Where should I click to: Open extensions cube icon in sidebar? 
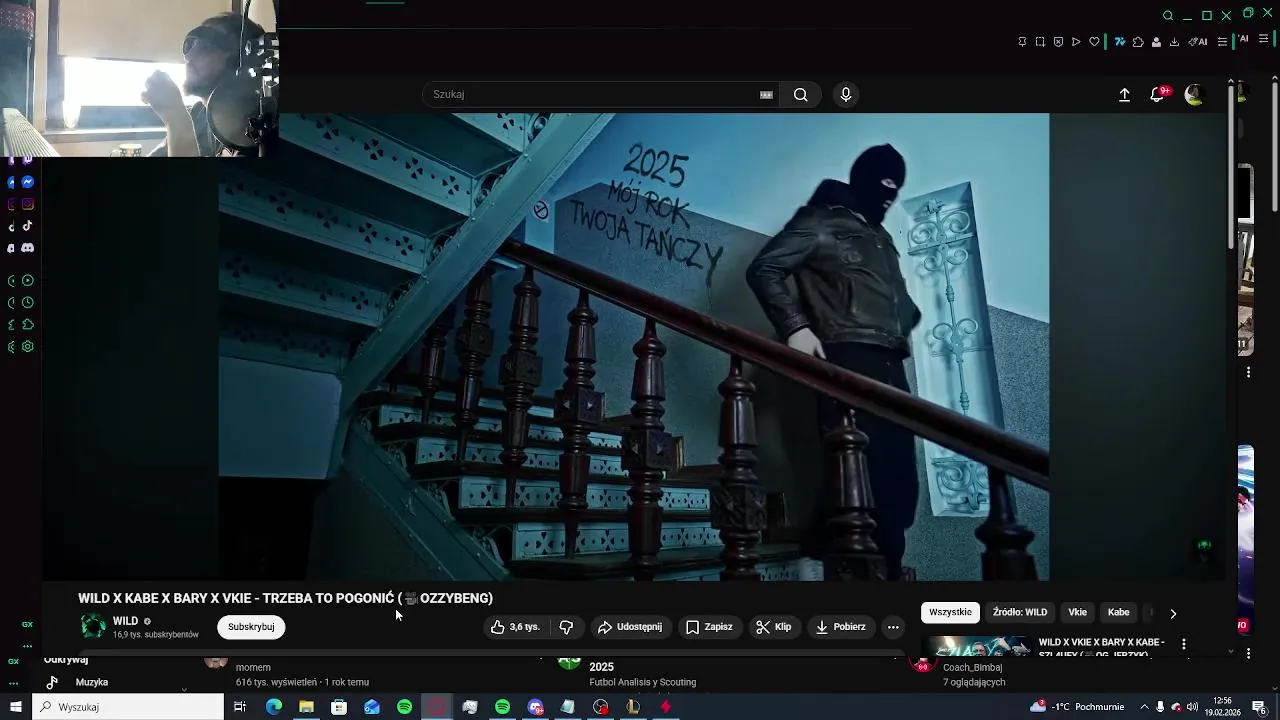click(27, 325)
